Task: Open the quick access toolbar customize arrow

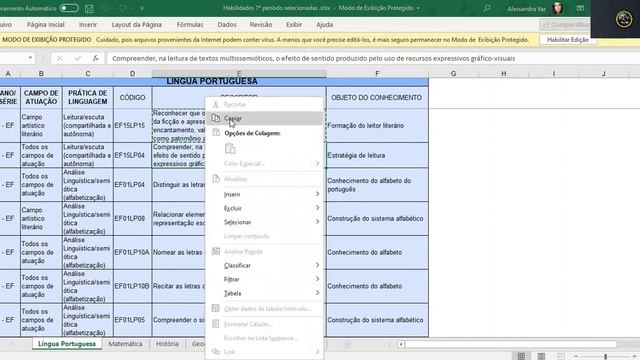Action: click(x=142, y=8)
